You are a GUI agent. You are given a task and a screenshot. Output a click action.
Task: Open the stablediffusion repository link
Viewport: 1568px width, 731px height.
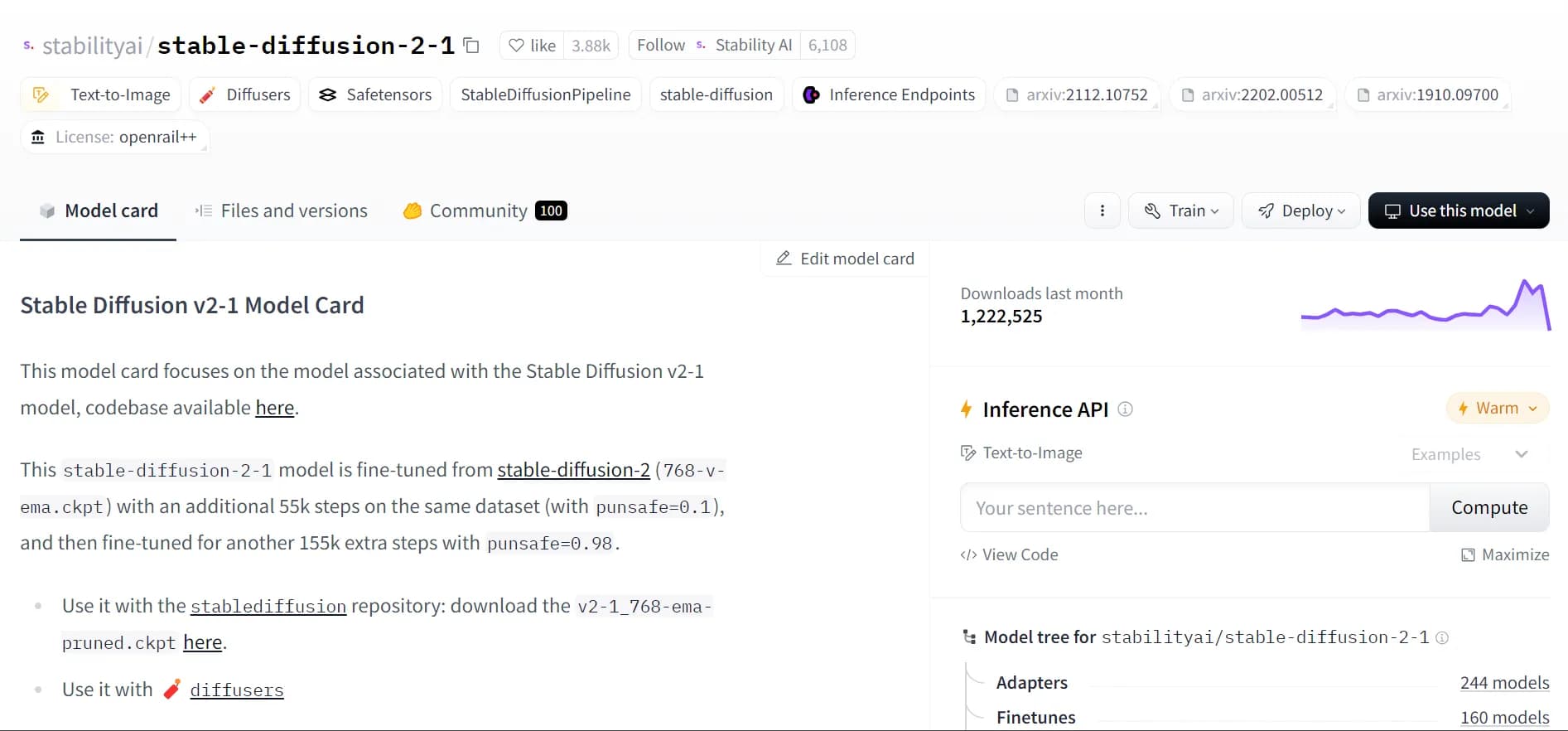pos(268,606)
